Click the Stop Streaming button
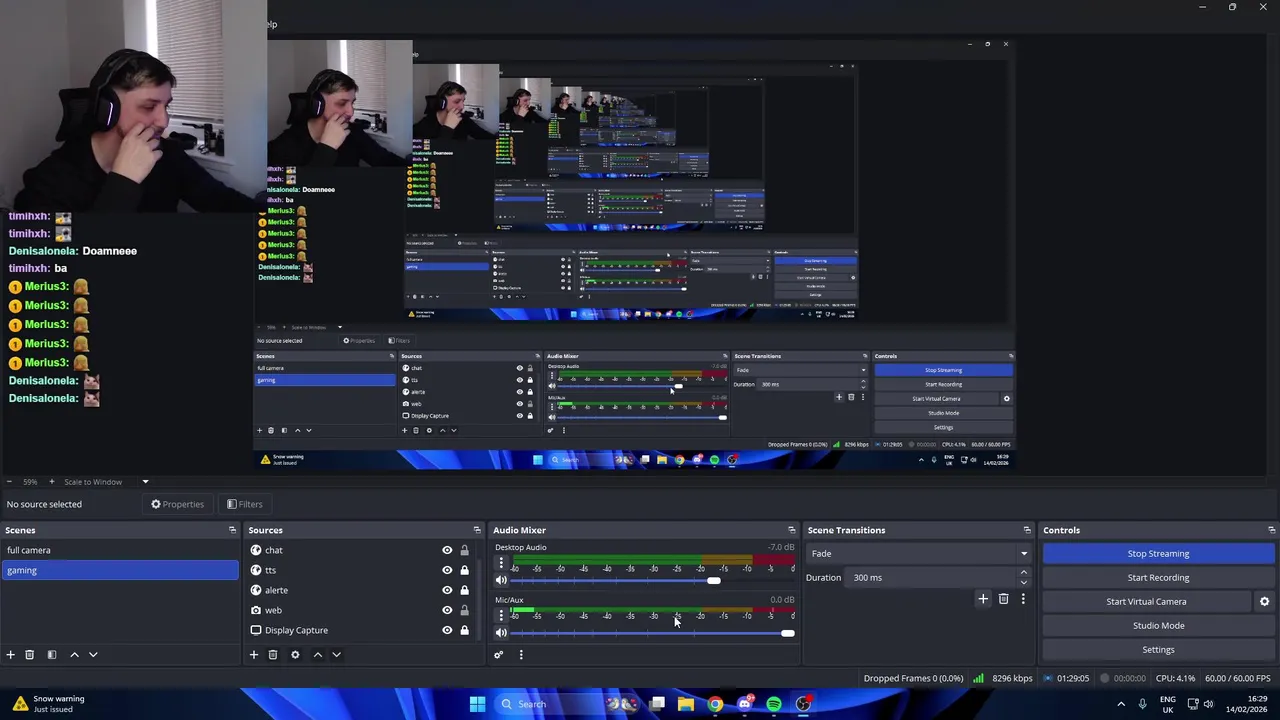This screenshot has width=1280, height=720. point(1158,553)
